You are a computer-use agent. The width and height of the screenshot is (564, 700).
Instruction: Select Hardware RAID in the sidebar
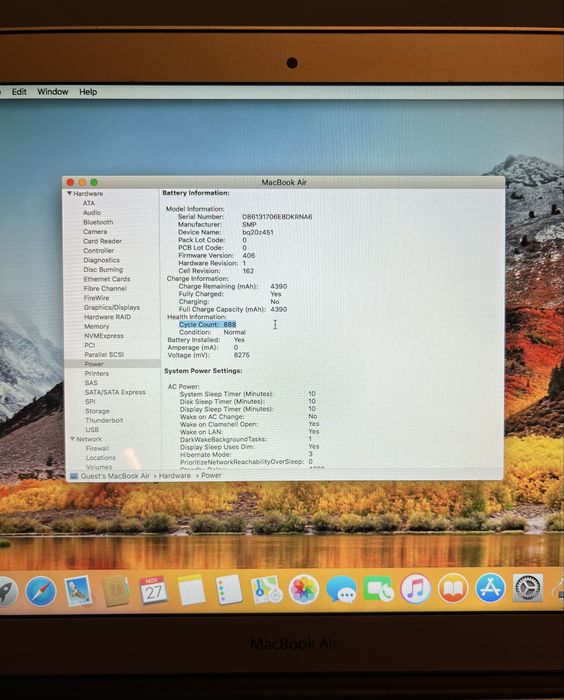point(108,317)
